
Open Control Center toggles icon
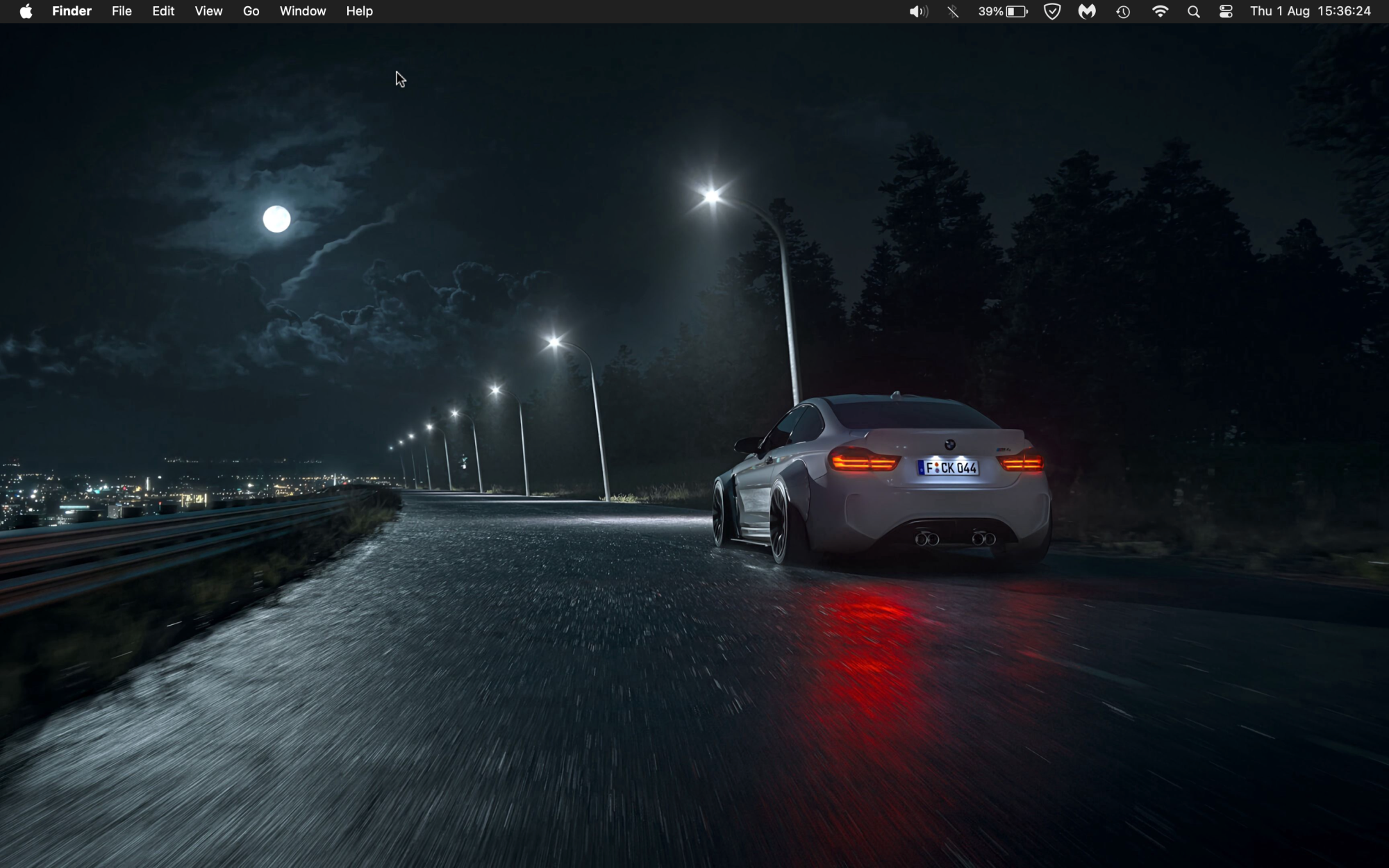[x=1226, y=11]
